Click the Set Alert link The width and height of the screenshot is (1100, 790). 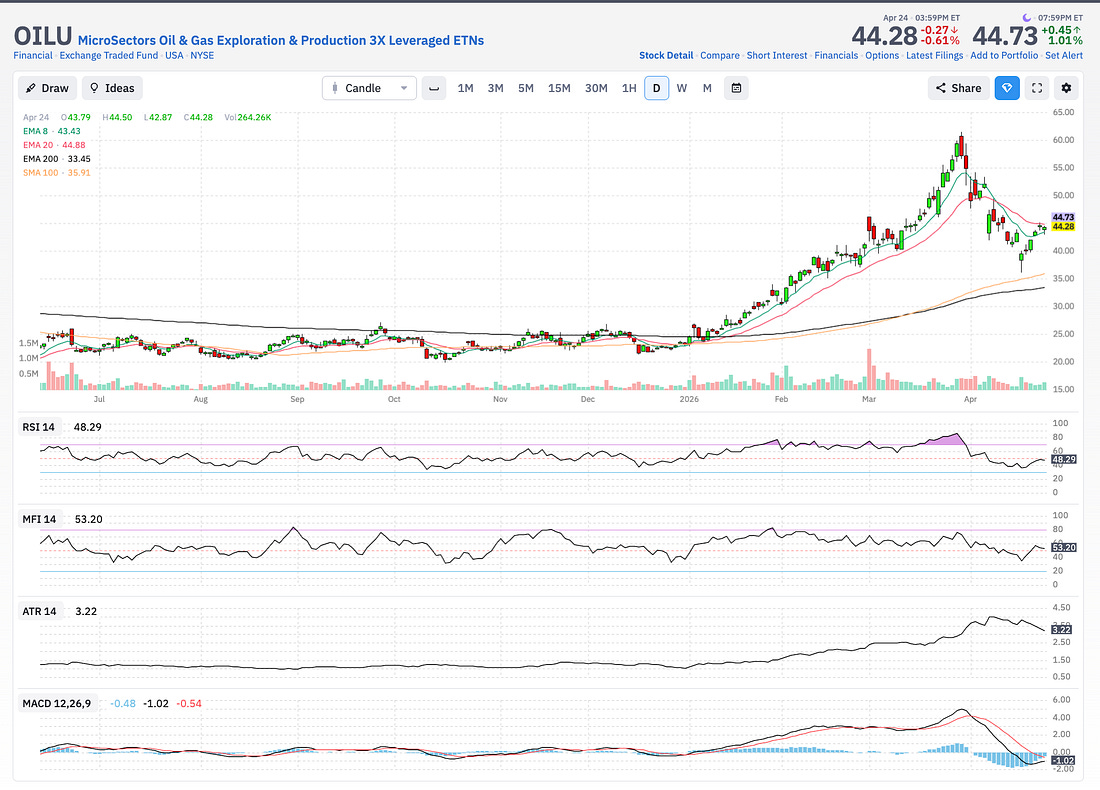[x=1064, y=55]
